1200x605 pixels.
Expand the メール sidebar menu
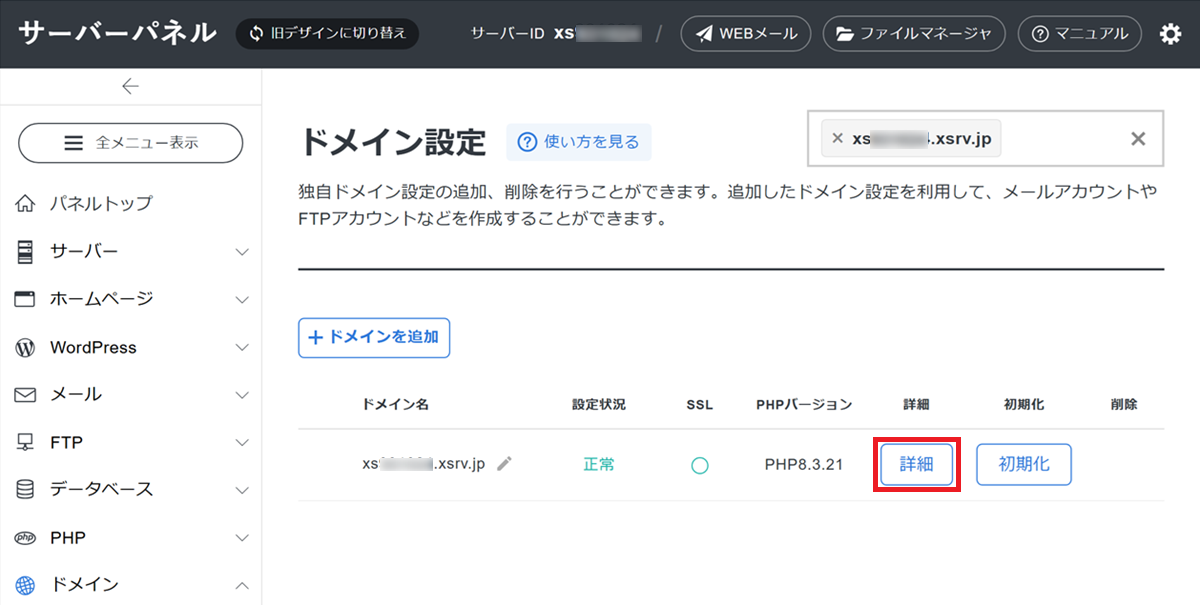pyautogui.click(x=130, y=395)
